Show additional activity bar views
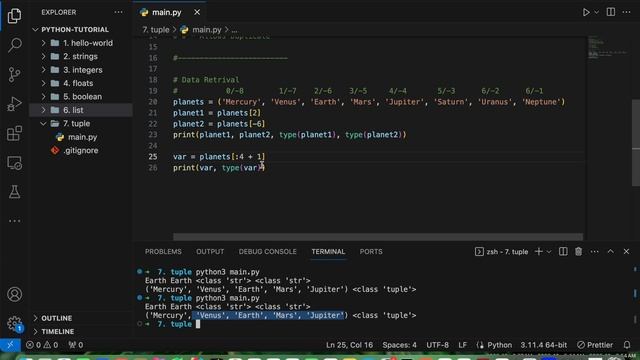 pyautogui.click(x=15, y=221)
